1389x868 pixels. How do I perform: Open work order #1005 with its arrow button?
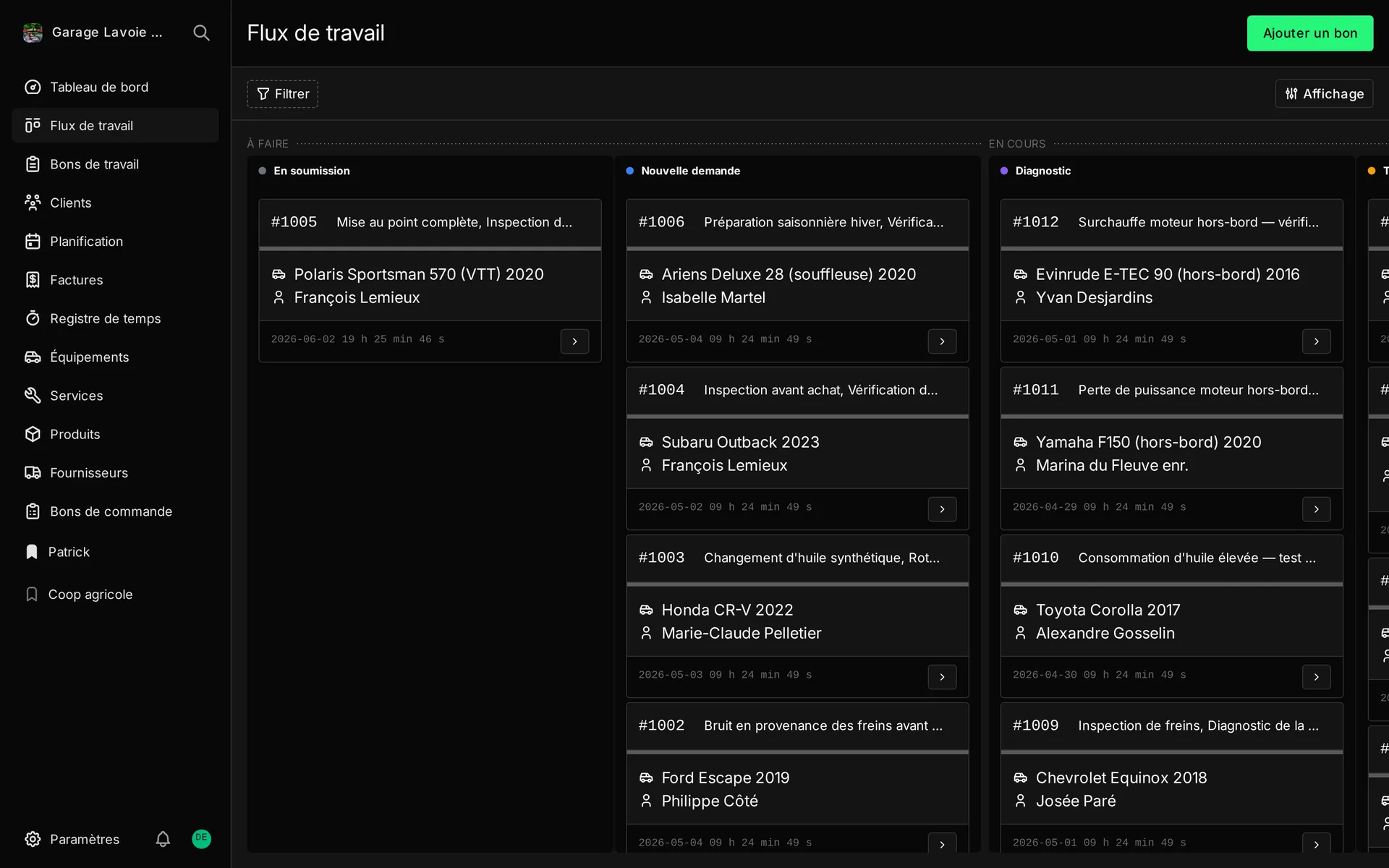(x=574, y=341)
